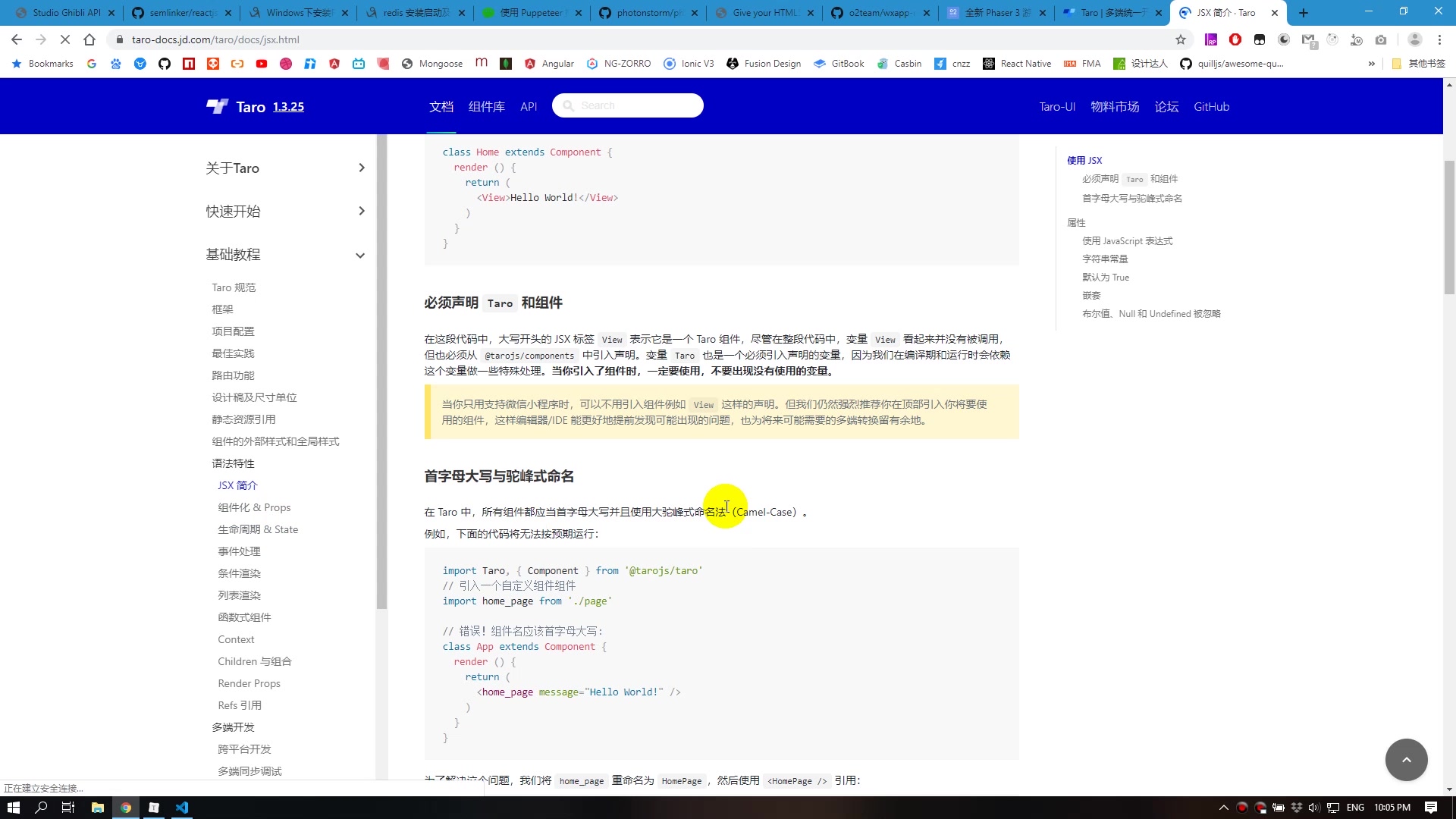
Task: Open the 论坛 link in the navbar
Action: click(1167, 106)
